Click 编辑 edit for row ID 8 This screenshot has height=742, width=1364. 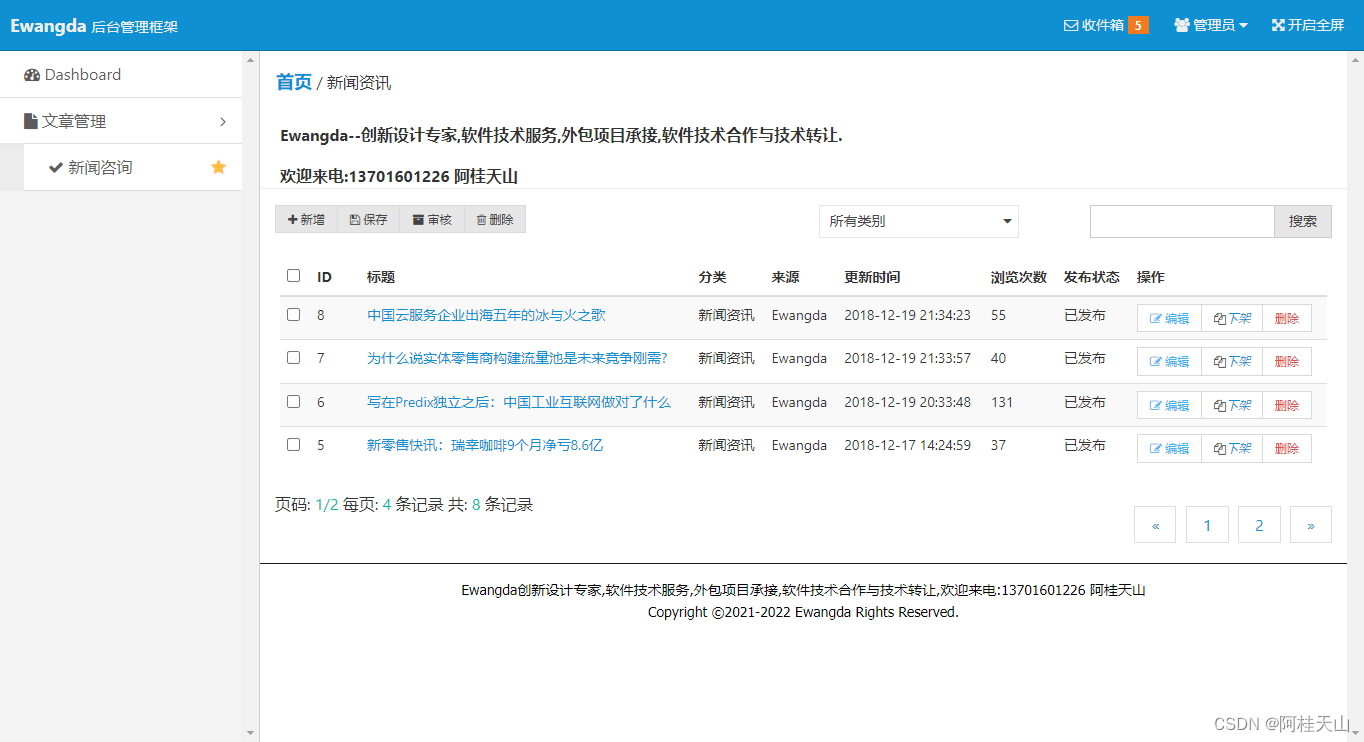click(1169, 318)
